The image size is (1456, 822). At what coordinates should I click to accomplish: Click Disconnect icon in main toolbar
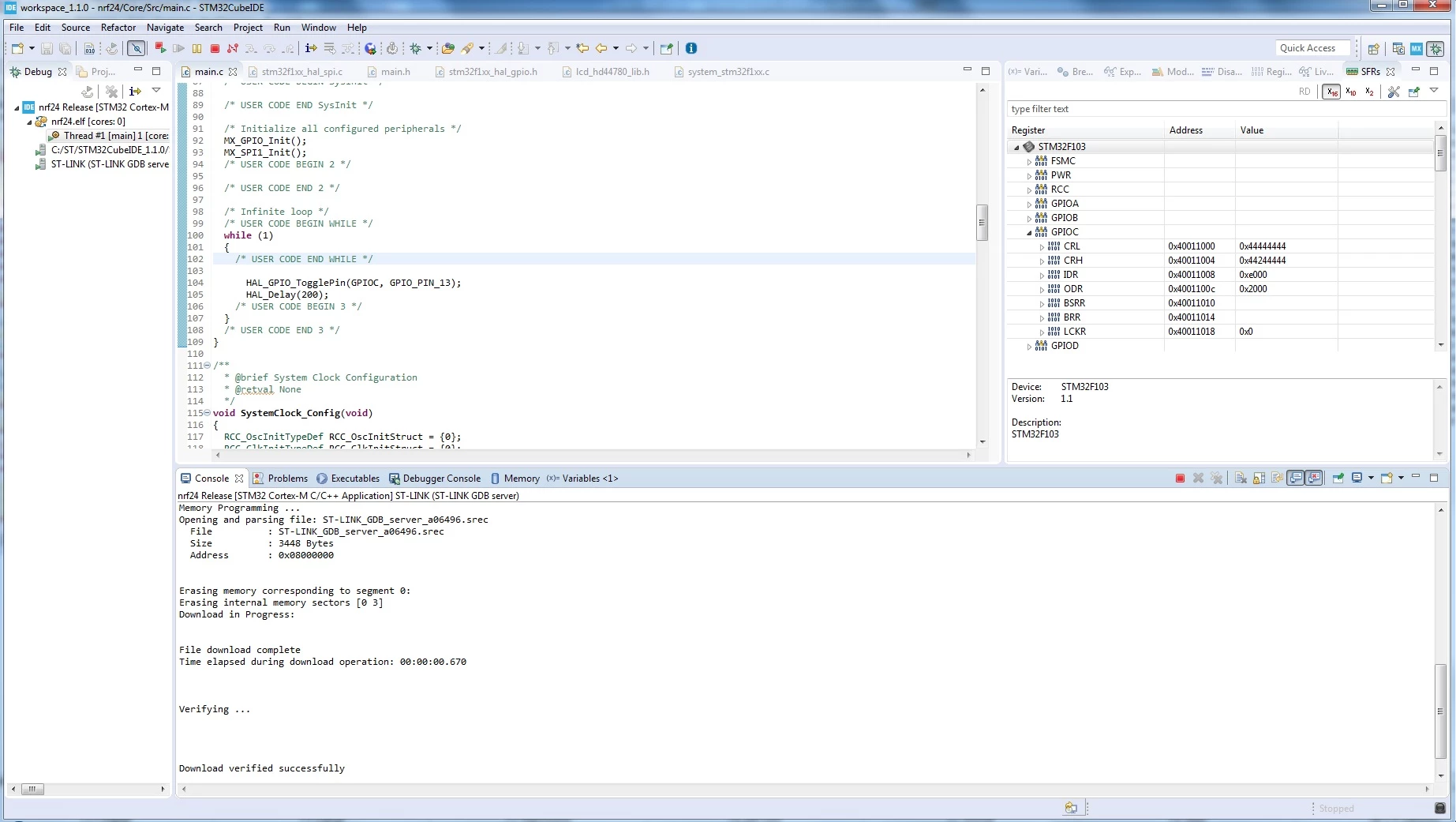(233, 48)
